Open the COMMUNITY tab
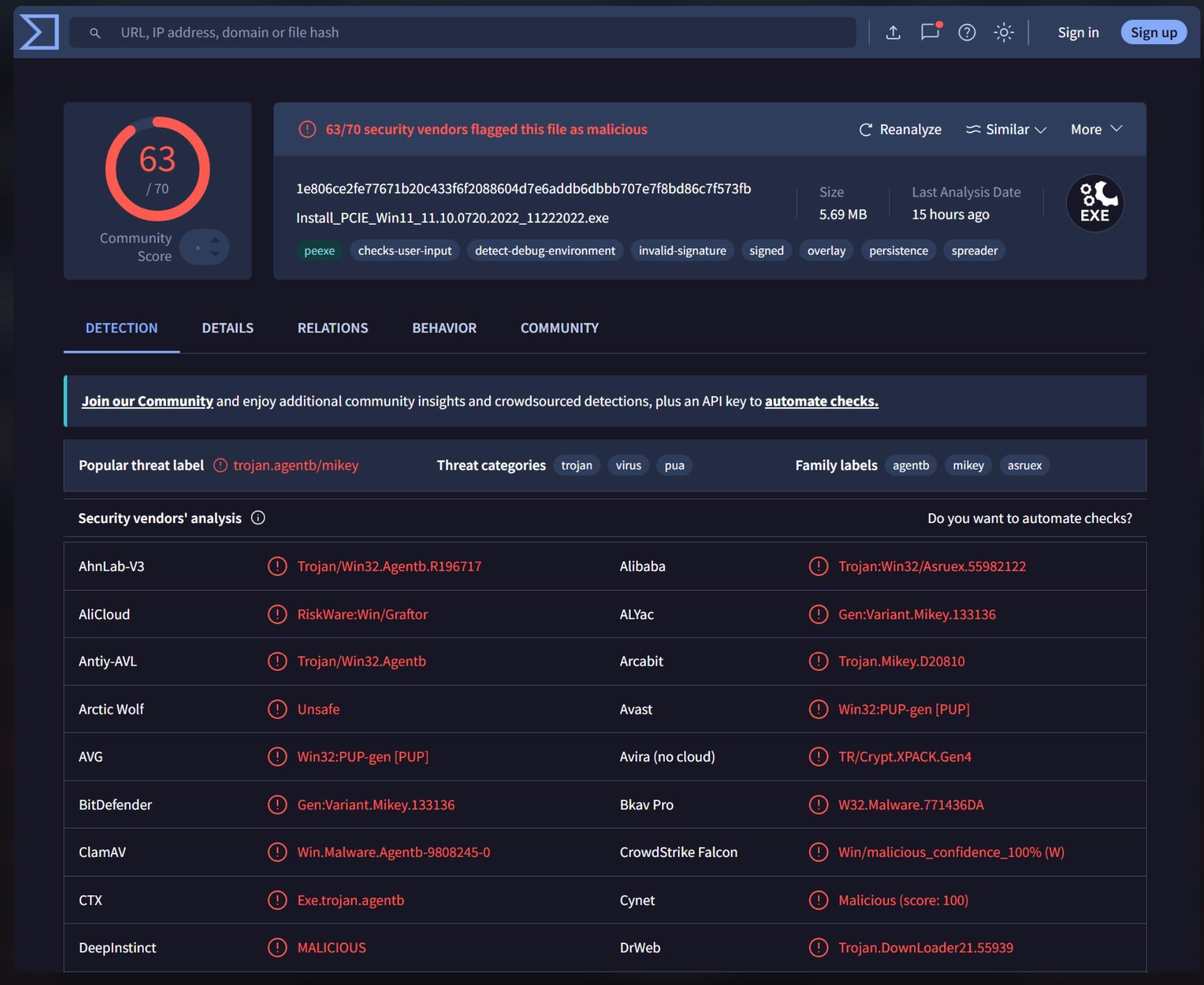 (x=560, y=328)
